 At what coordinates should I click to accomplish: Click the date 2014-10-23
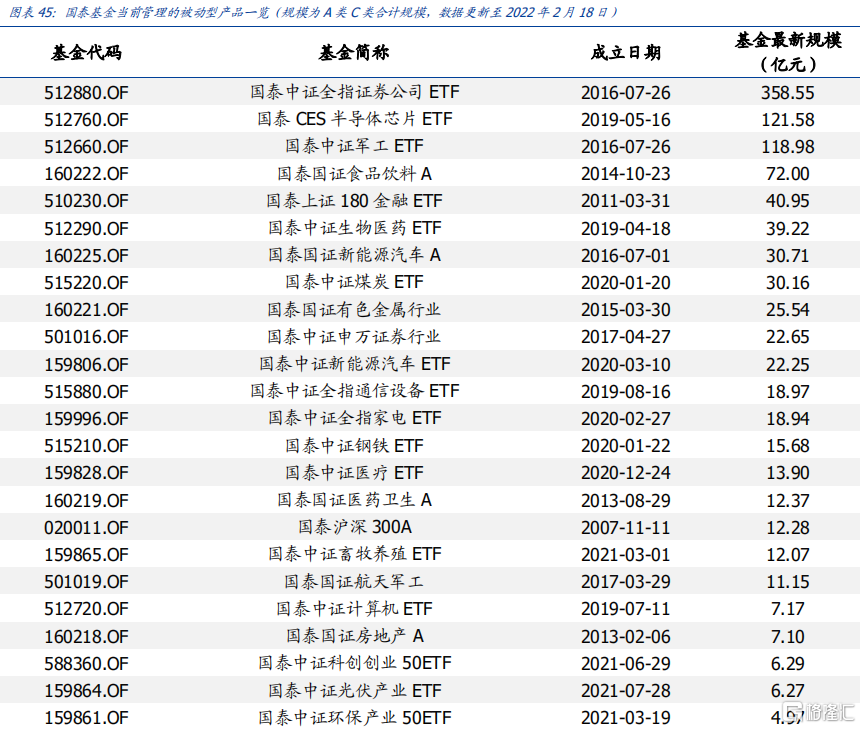click(x=626, y=174)
